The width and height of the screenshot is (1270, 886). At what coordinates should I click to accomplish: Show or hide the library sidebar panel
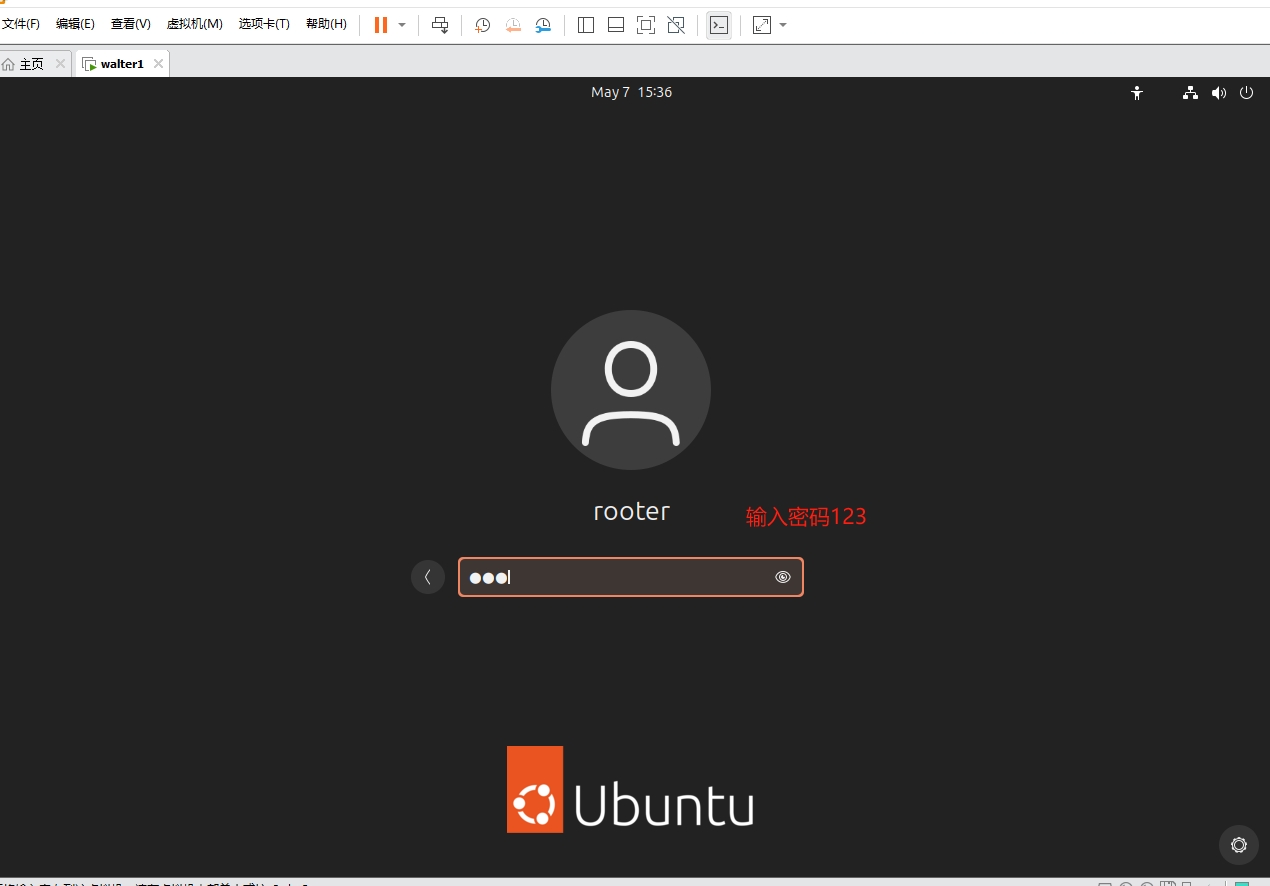pyautogui.click(x=586, y=25)
